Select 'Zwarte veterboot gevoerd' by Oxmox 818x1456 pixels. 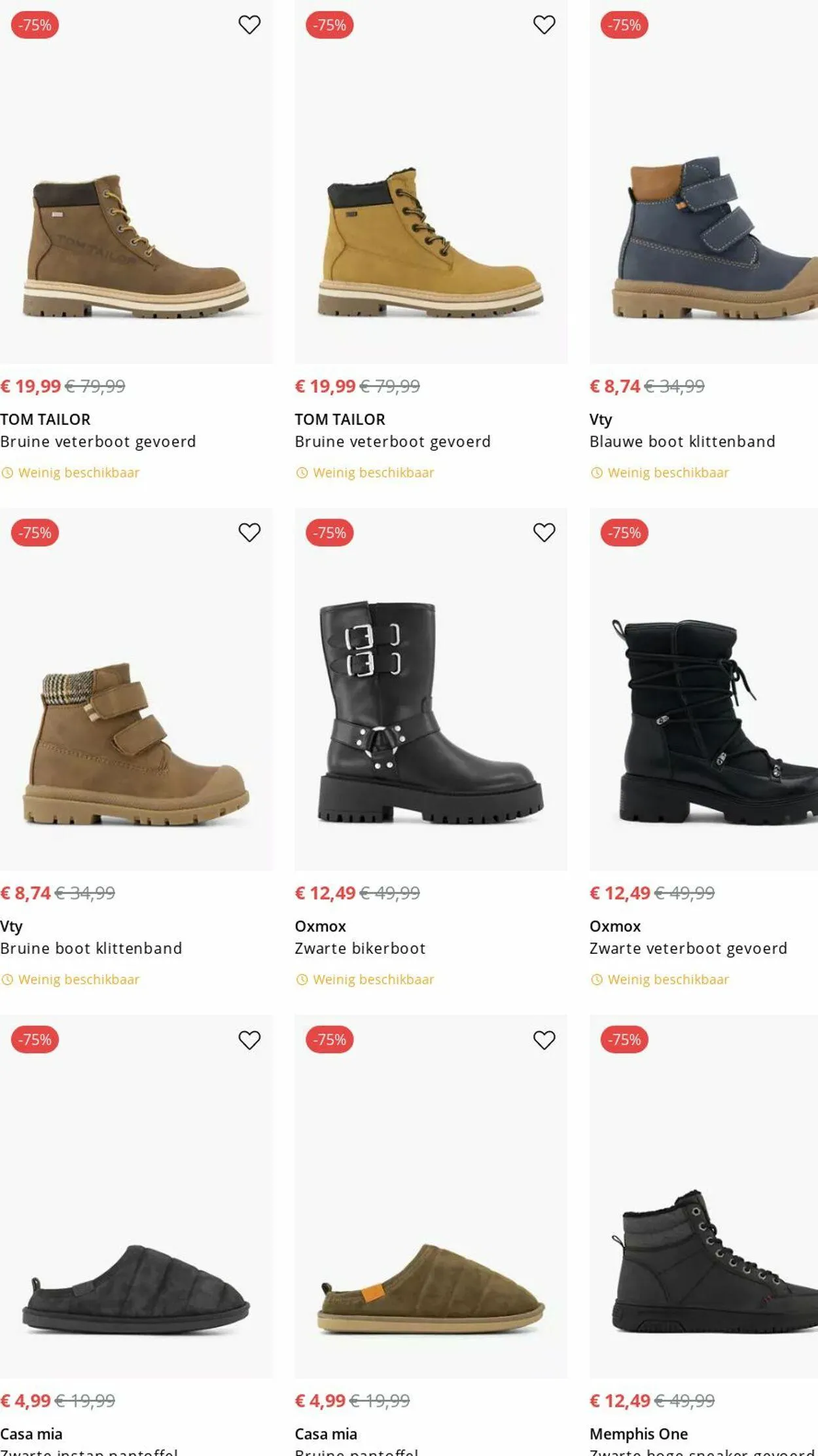pyautogui.click(x=688, y=949)
